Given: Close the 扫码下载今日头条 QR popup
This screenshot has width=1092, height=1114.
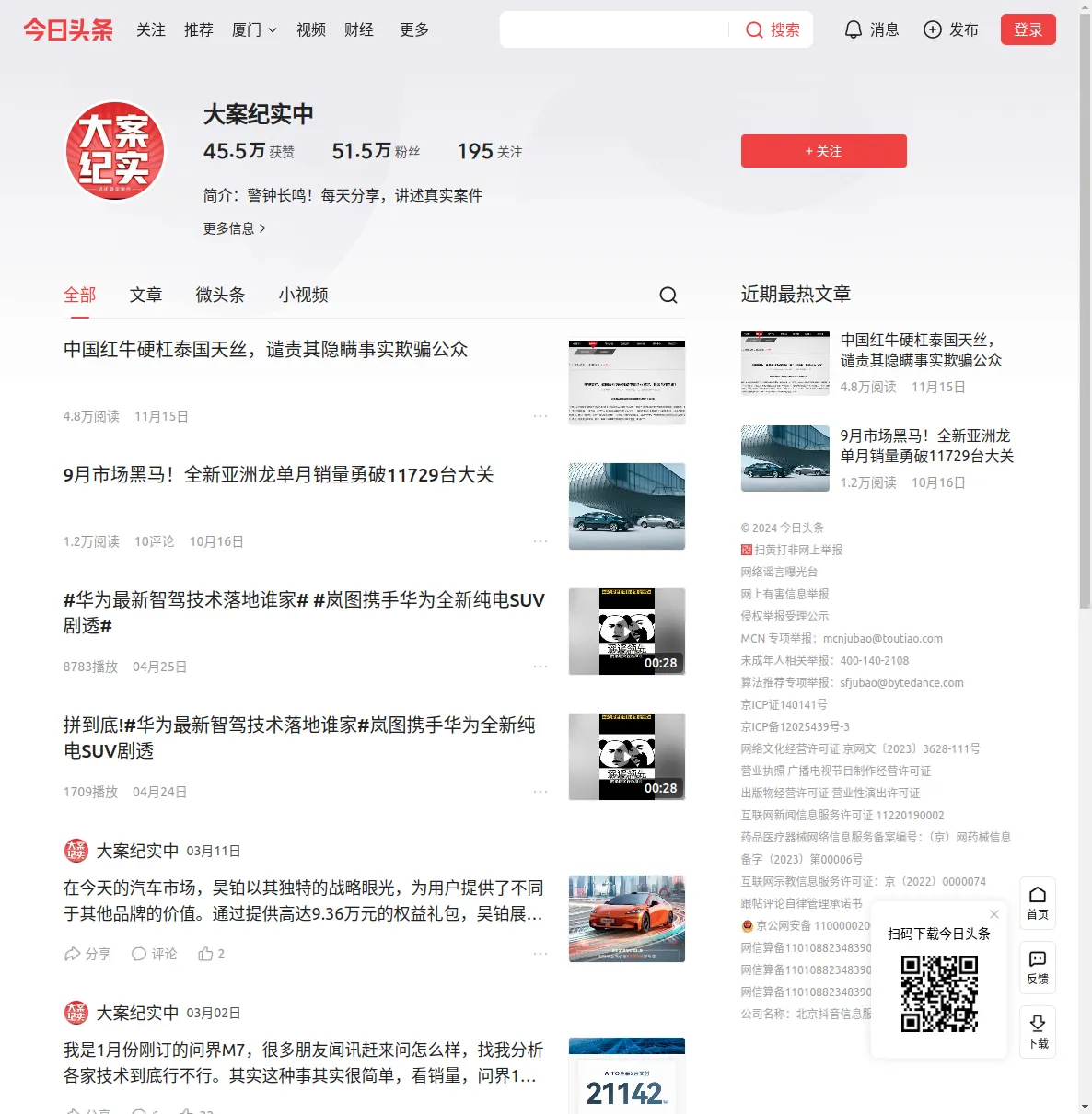Looking at the screenshot, I should (994, 914).
